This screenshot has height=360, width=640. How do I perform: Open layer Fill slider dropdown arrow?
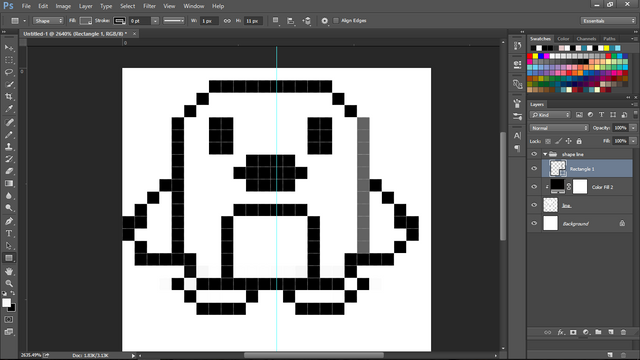633,141
